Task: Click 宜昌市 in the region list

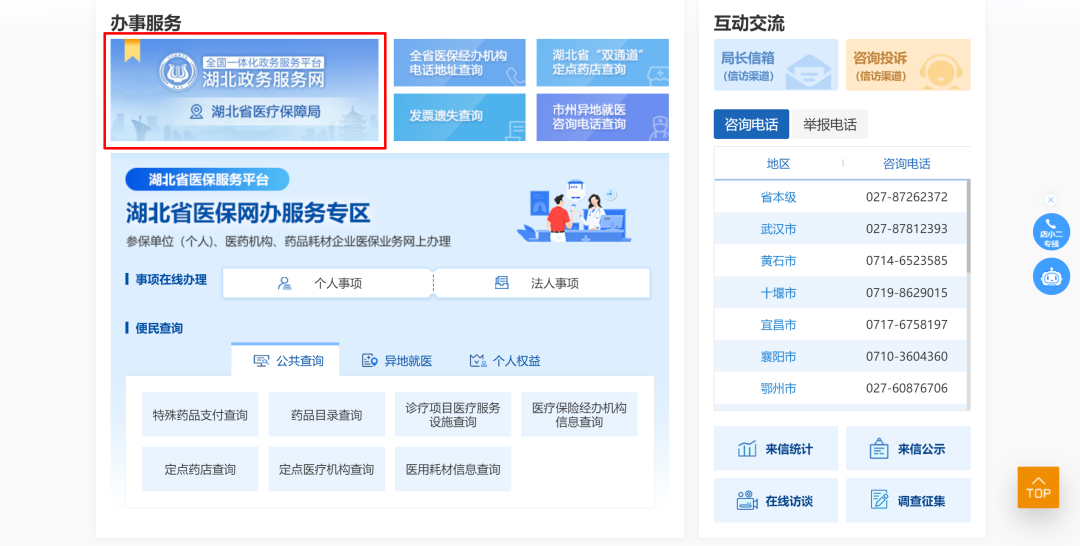Action: coord(778,324)
